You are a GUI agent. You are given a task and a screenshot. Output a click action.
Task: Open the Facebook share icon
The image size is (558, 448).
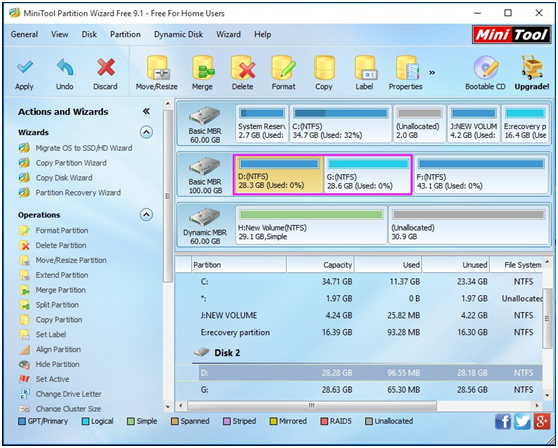coord(503,422)
